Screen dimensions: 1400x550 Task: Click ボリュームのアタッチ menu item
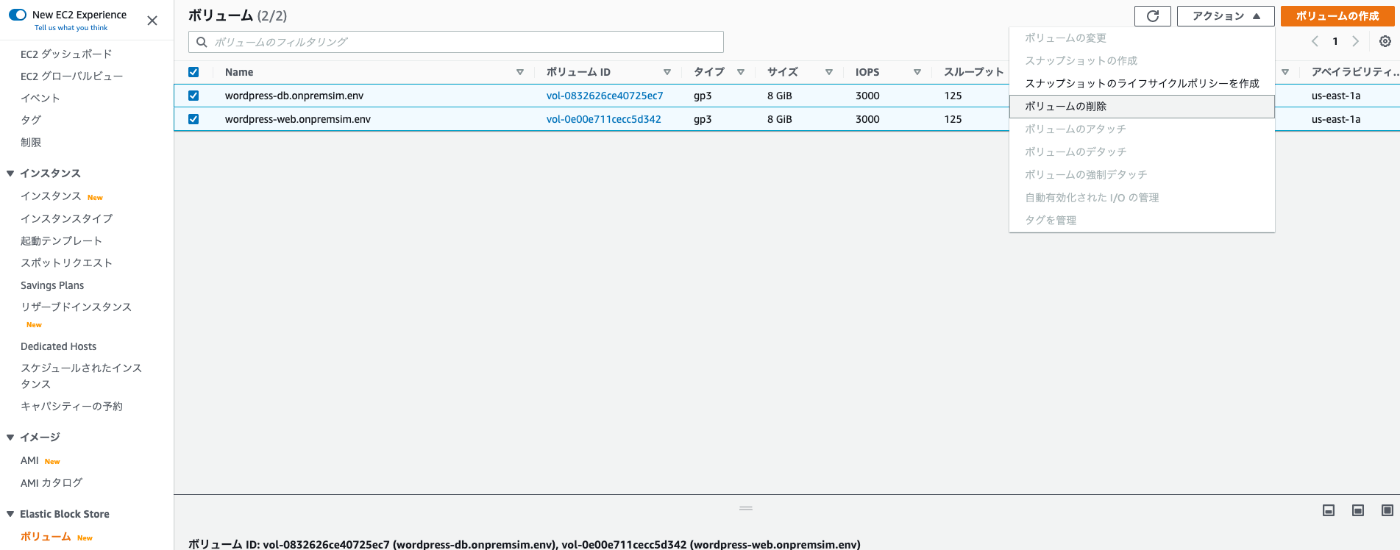(x=1142, y=129)
